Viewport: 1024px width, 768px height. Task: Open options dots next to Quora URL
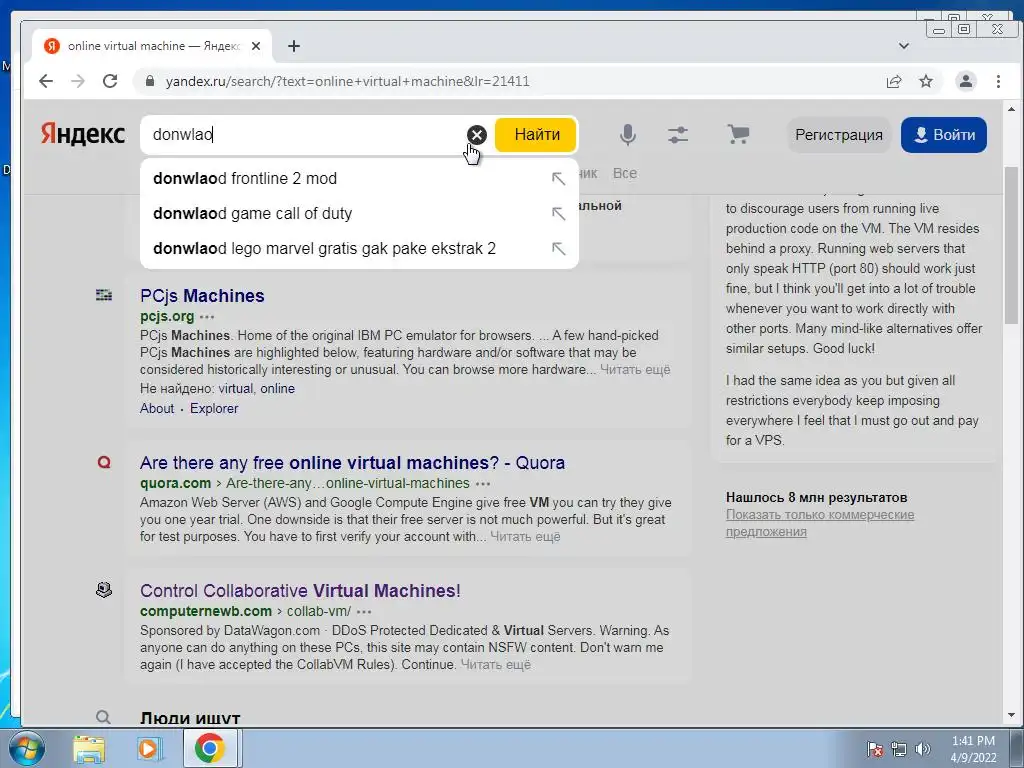483,484
